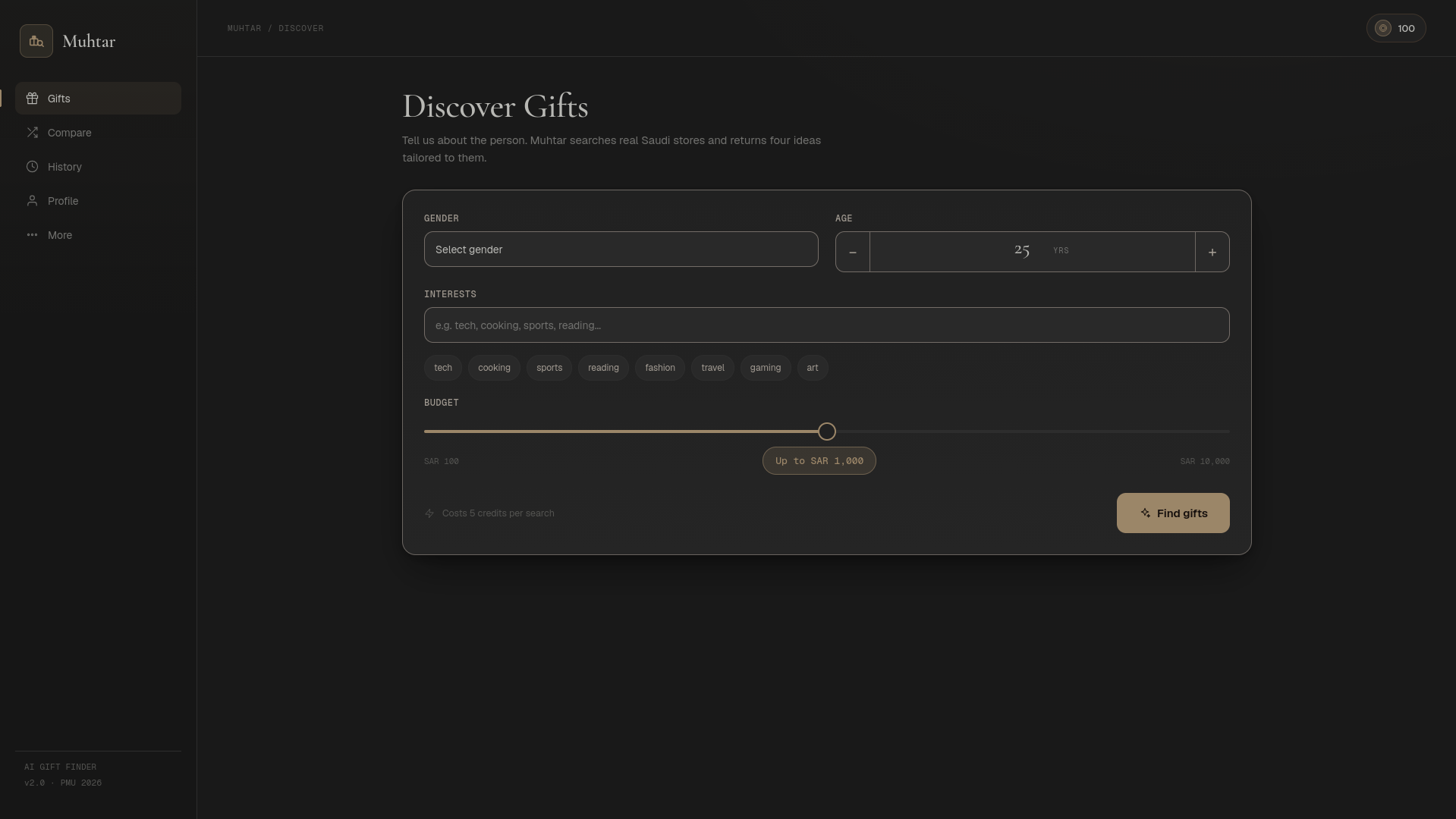Click the Muhtar logo icon
Viewport: 1456px width, 819px height.
[36, 41]
